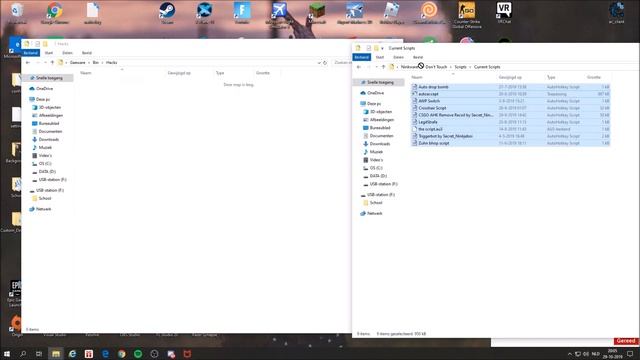Go up one folder in Hacks window
This screenshot has width=640, height=360.
(x=52, y=62)
